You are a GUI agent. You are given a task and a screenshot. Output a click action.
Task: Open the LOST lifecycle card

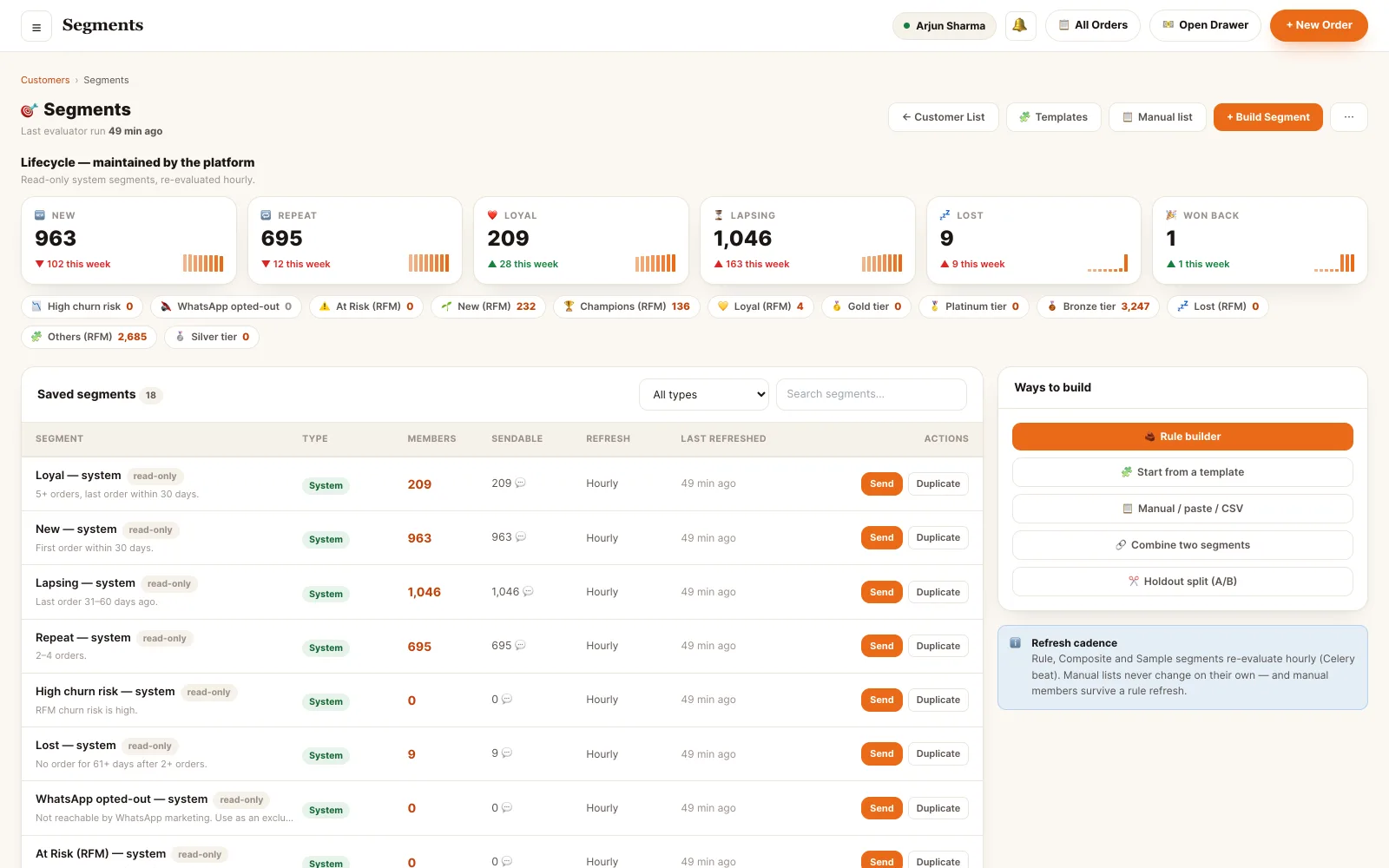(1034, 240)
